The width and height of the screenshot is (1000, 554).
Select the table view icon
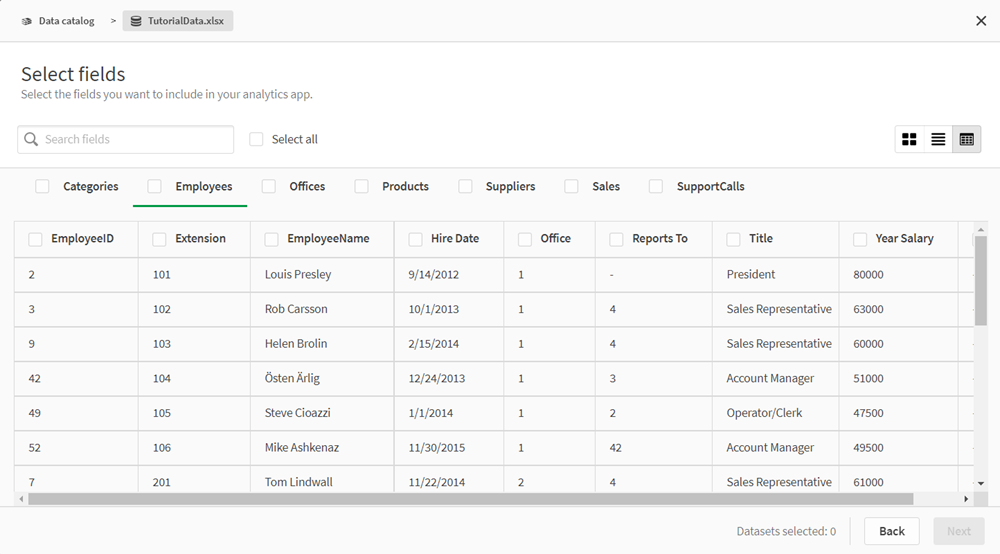(x=966, y=140)
